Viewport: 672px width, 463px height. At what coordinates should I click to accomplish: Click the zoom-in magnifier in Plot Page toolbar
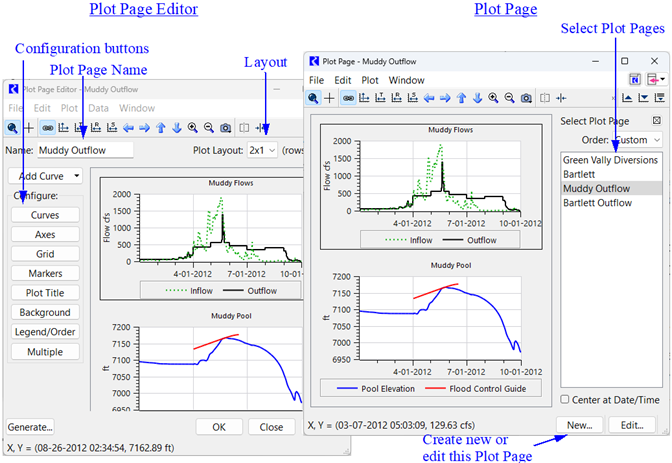(x=493, y=98)
